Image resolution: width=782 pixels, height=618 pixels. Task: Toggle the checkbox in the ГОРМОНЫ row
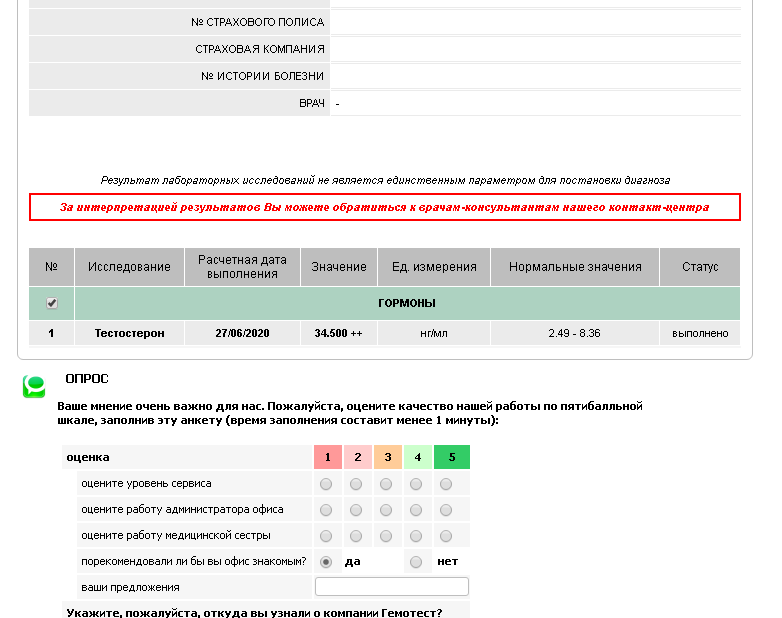point(52,303)
